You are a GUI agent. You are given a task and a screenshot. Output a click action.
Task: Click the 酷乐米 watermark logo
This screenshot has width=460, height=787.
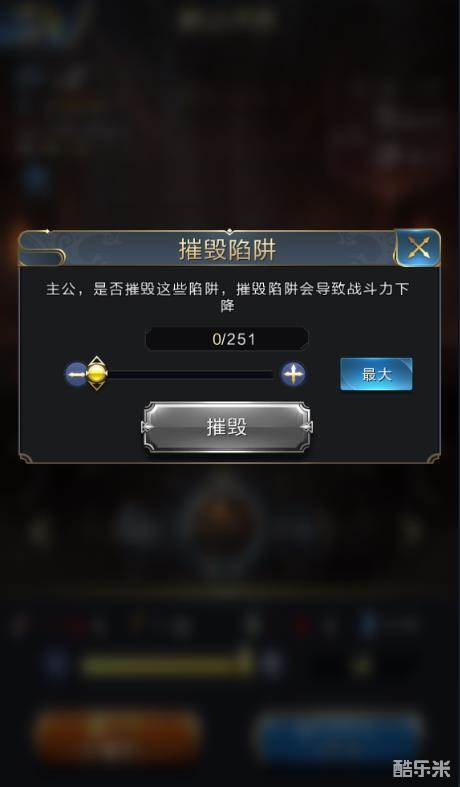(x=422, y=769)
